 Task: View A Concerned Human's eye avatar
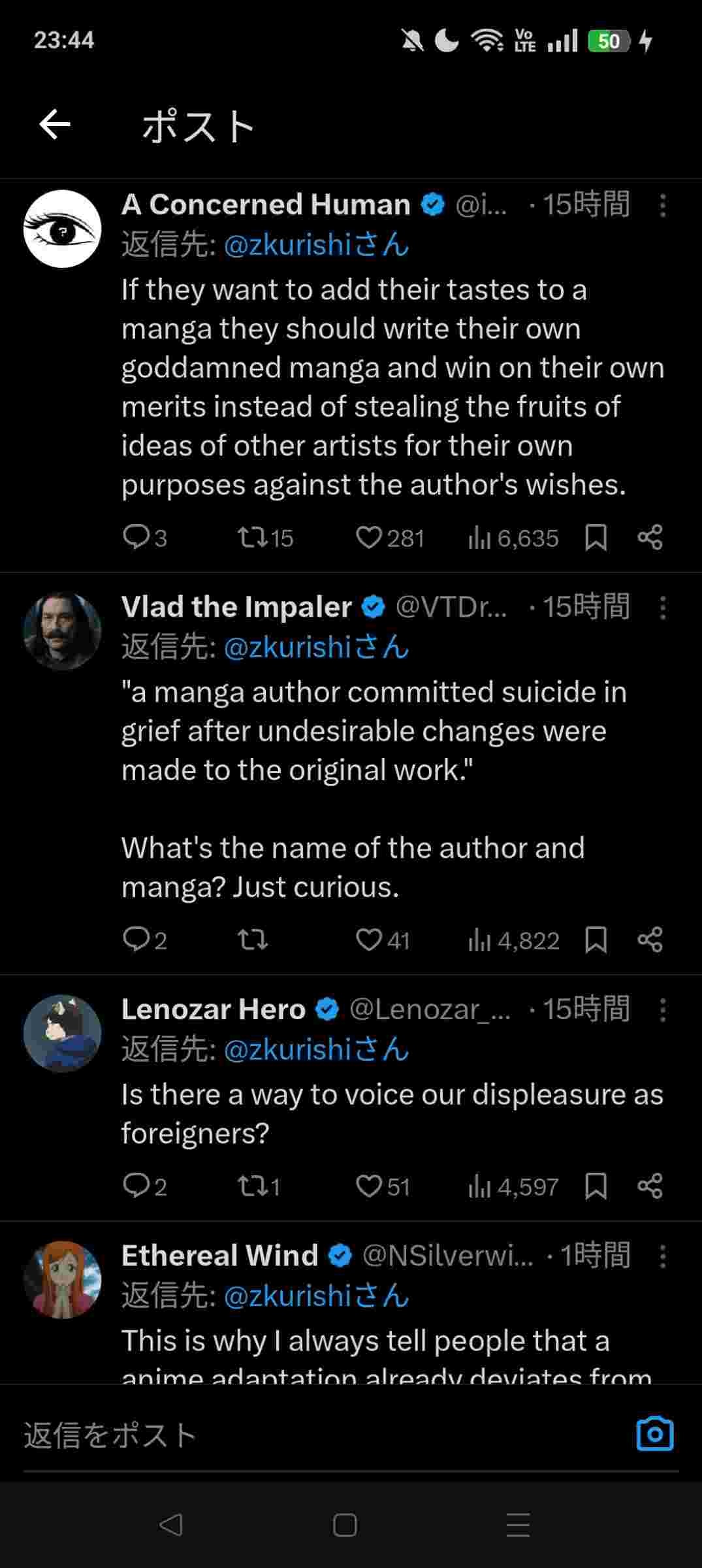pyautogui.click(x=63, y=229)
